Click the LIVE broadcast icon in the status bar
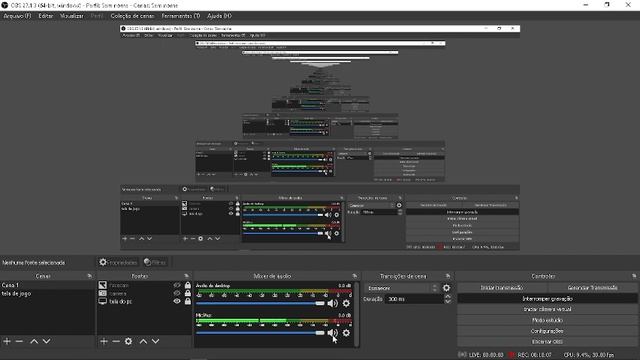Viewport: 640px width, 360px height. [x=462, y=355]
